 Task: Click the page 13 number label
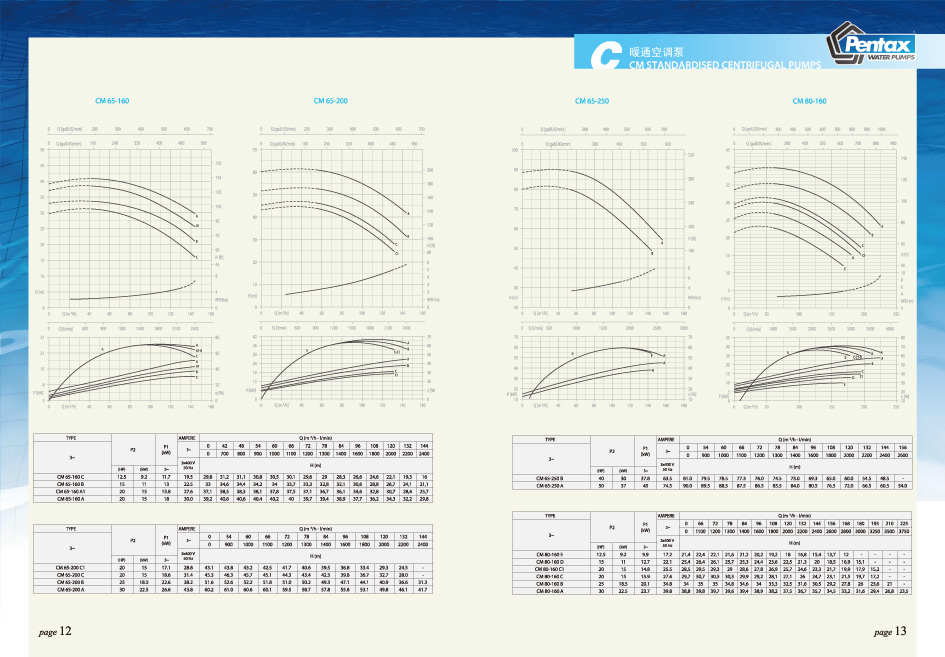coord(888,631)
